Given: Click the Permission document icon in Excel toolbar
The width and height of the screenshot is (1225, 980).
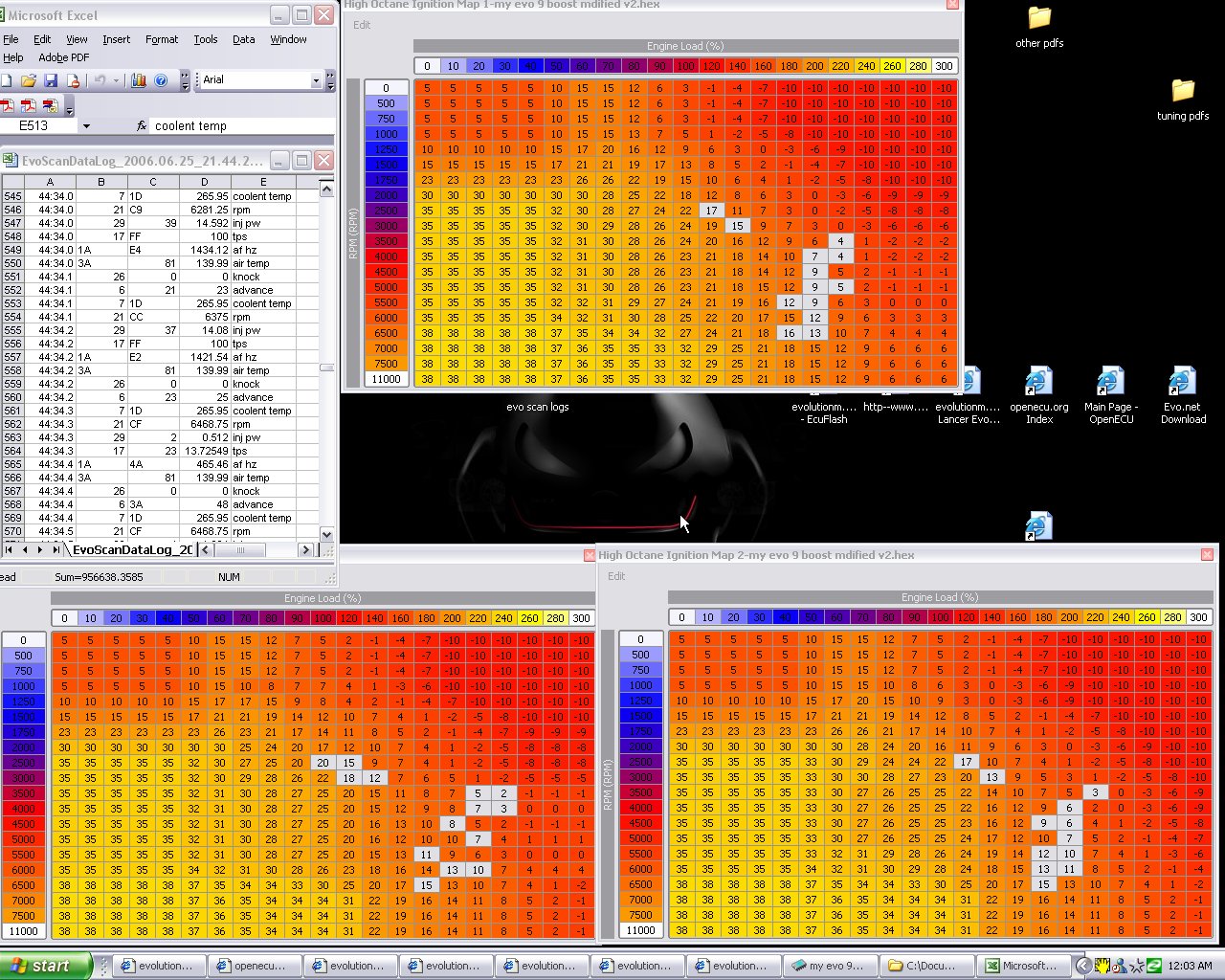Looking at the screenshot, I should (73, 81).
